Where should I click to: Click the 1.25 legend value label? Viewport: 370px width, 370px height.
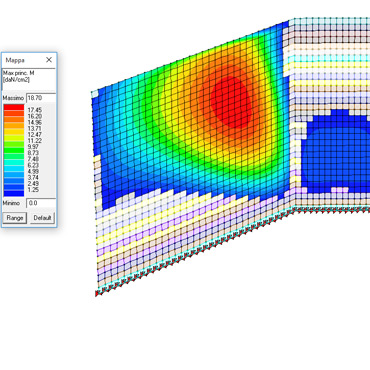click(x=34, y=190)
